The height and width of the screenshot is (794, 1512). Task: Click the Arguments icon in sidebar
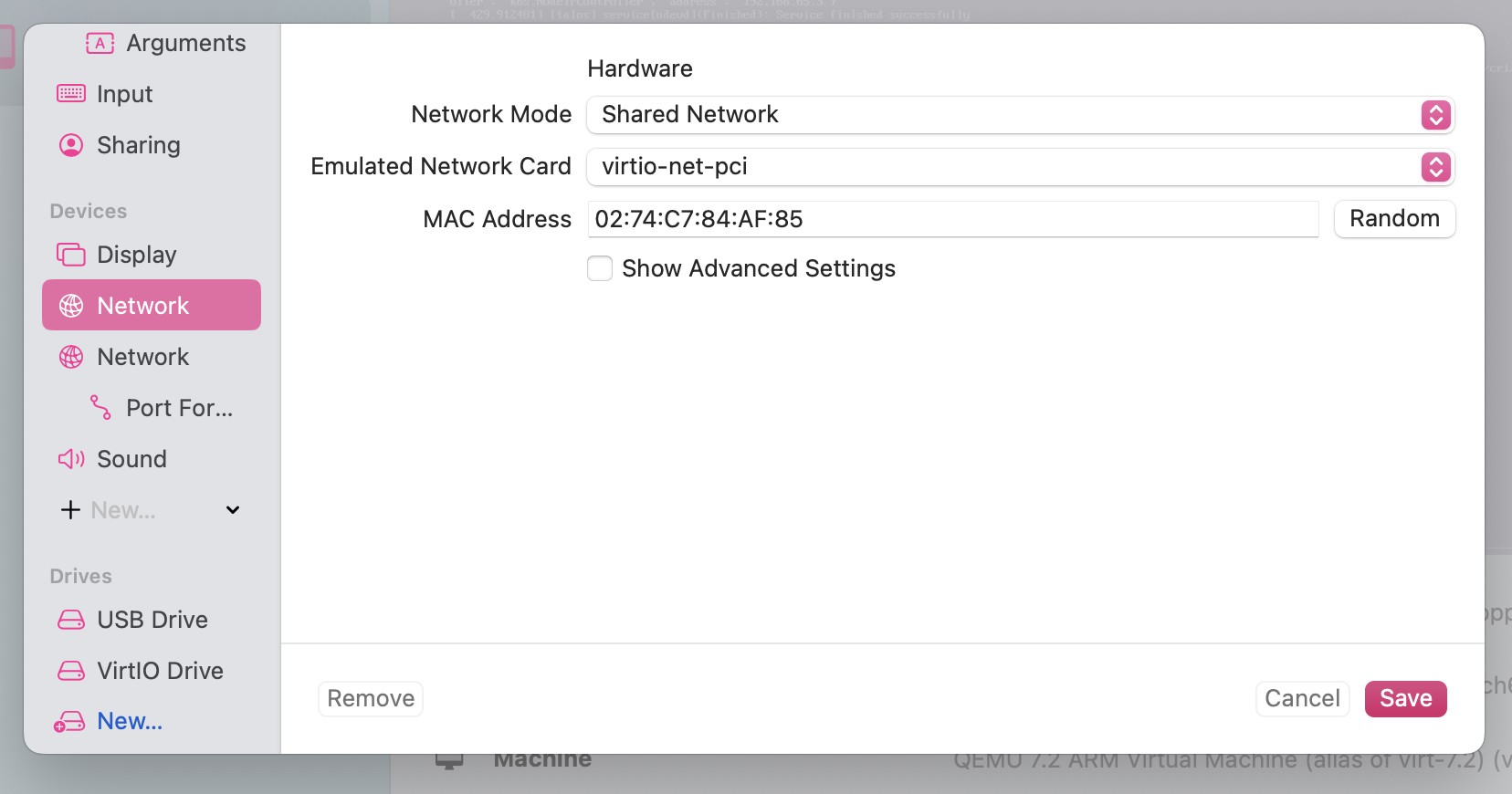click(x=100, y=43)
